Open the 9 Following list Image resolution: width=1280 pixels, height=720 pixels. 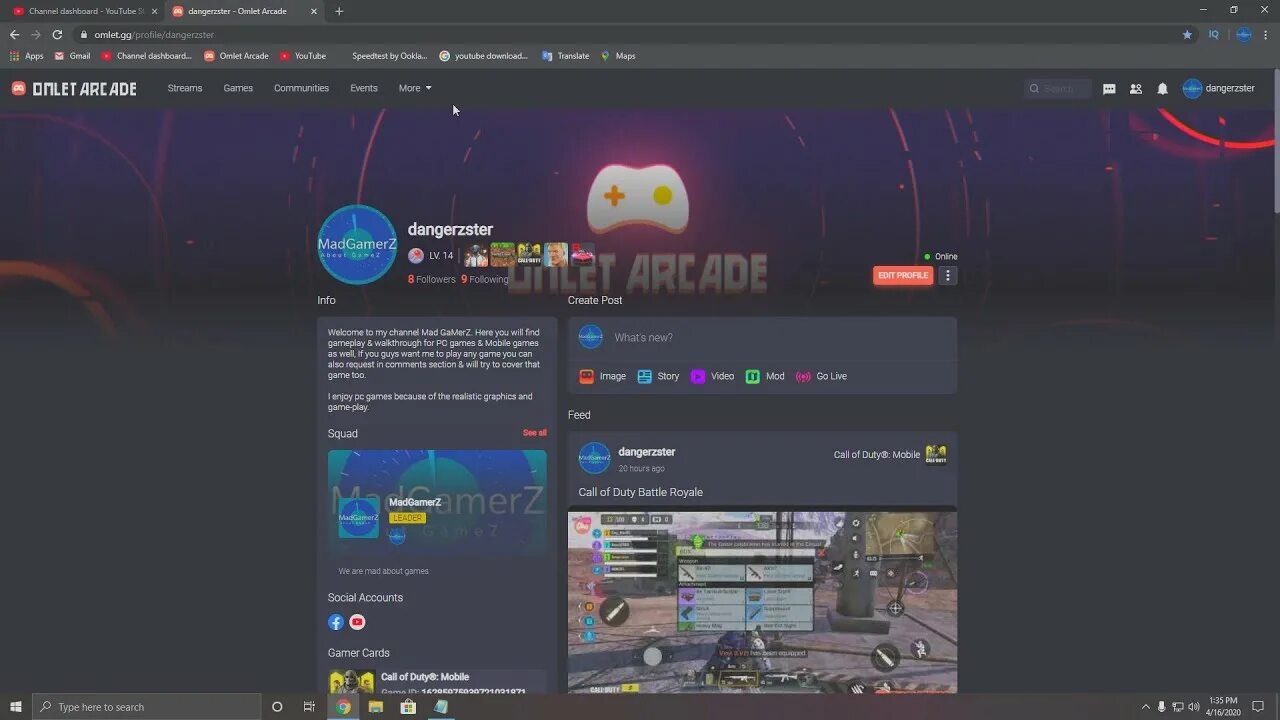click(x=485, y=279)
